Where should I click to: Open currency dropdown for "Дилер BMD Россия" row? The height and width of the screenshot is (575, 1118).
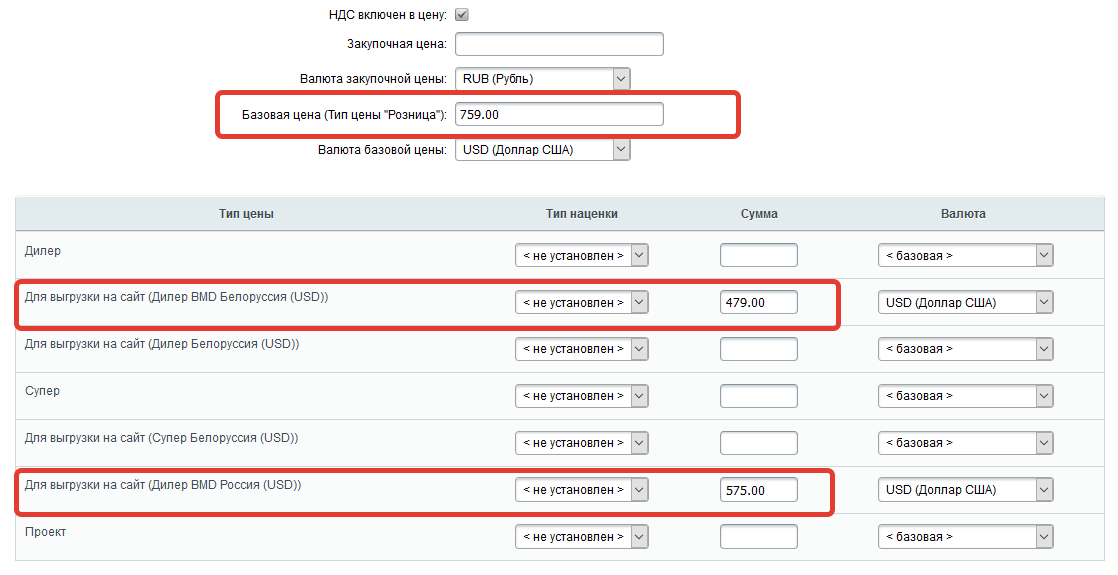(965, 490)
